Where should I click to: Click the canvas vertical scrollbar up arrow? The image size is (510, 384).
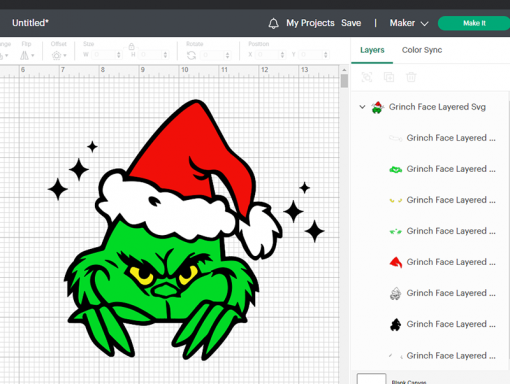[344, 70]
